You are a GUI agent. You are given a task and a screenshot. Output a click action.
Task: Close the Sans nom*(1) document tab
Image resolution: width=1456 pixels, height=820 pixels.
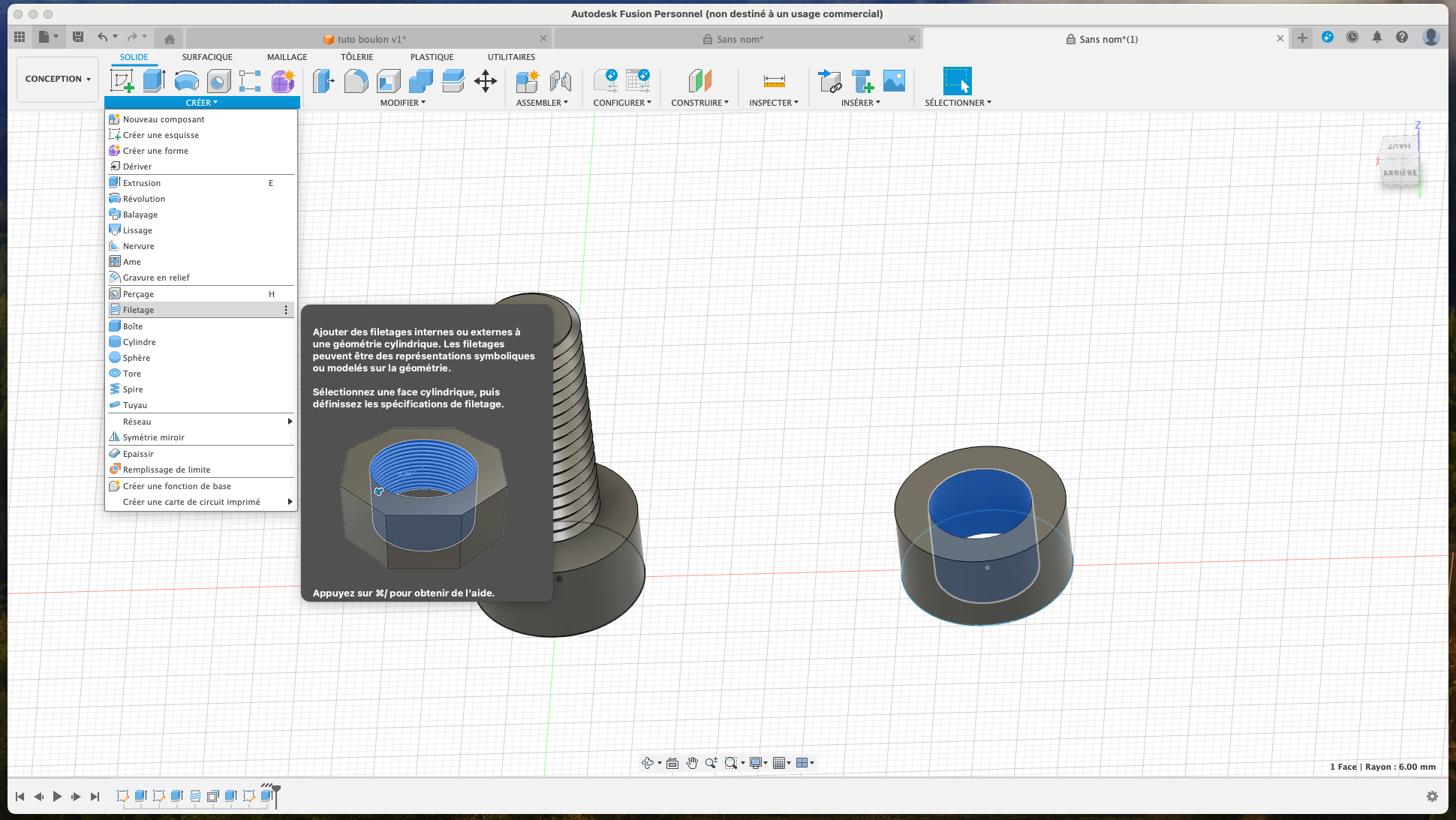click(x=1280, y=38)
